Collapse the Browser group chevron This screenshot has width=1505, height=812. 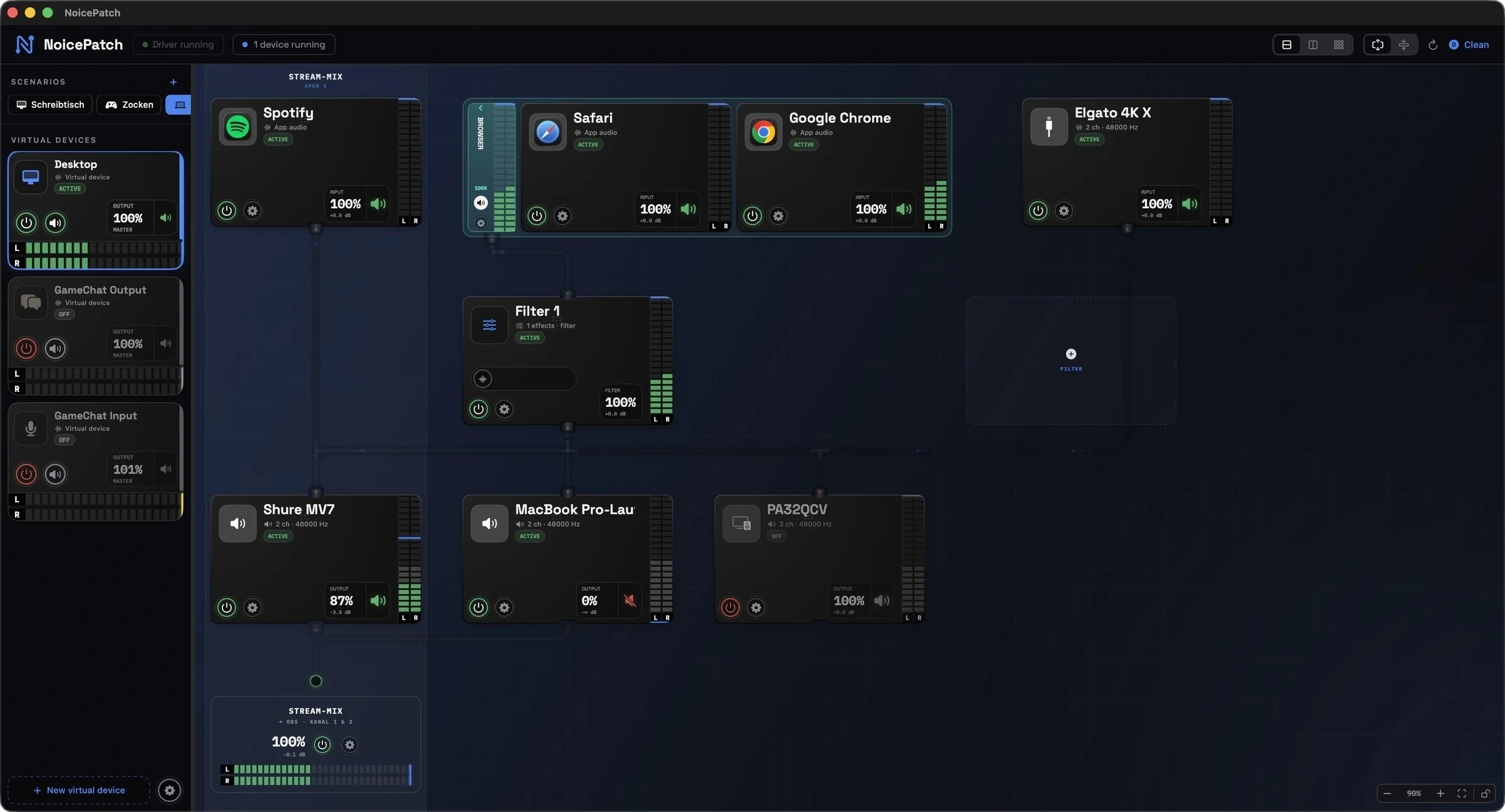tap(481, 108)
